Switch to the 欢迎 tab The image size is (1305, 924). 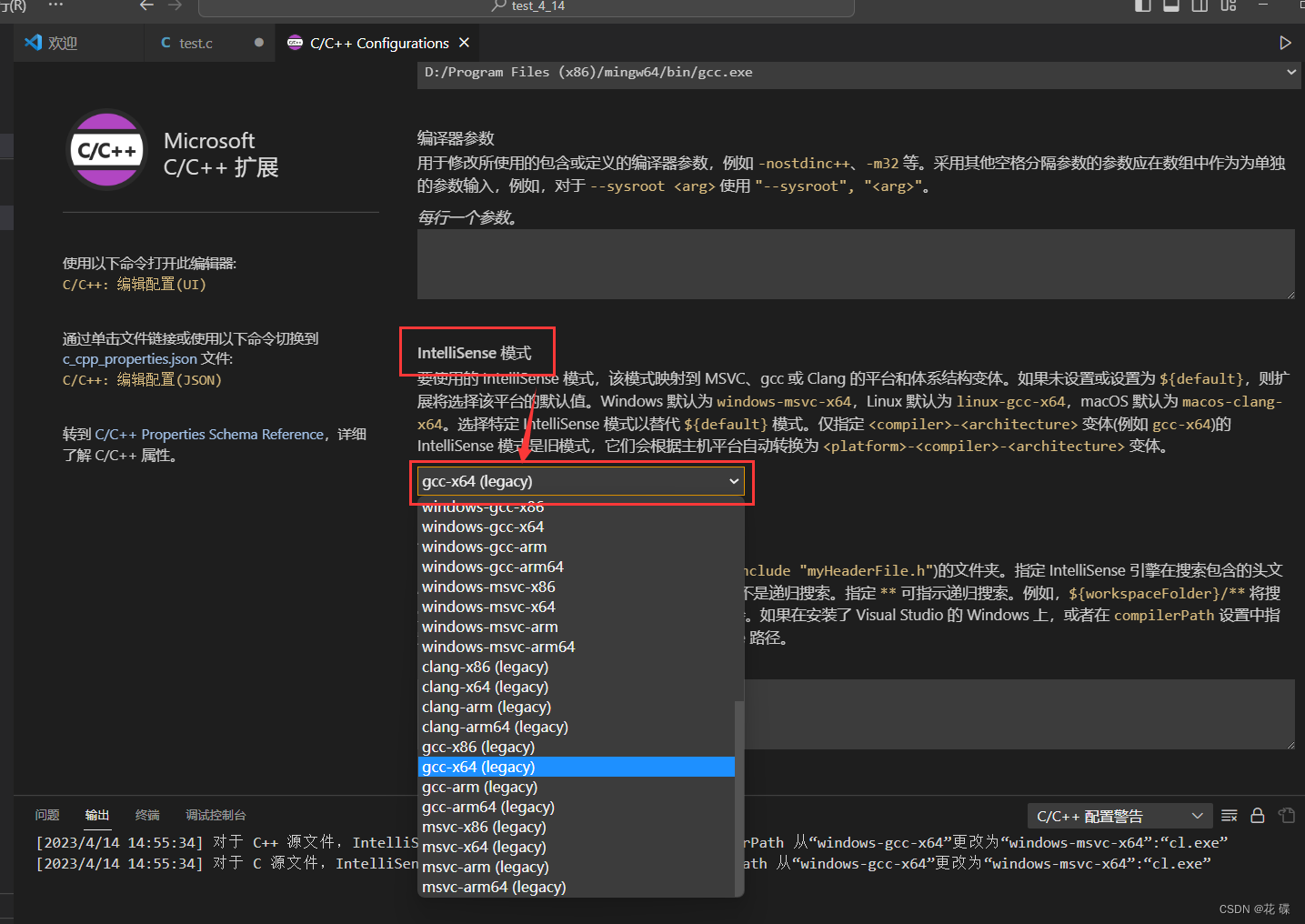tap(79, 43)
